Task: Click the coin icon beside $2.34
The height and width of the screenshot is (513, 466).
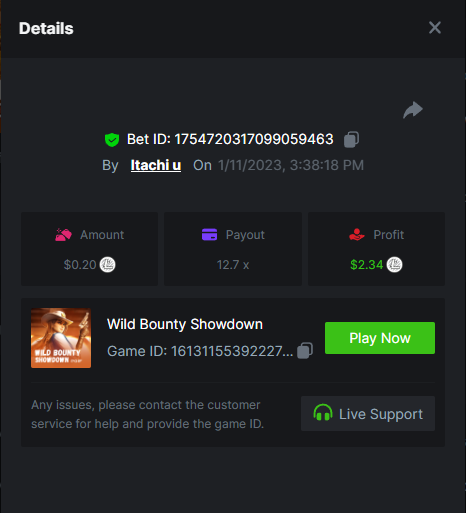Action: pos(394,265)
